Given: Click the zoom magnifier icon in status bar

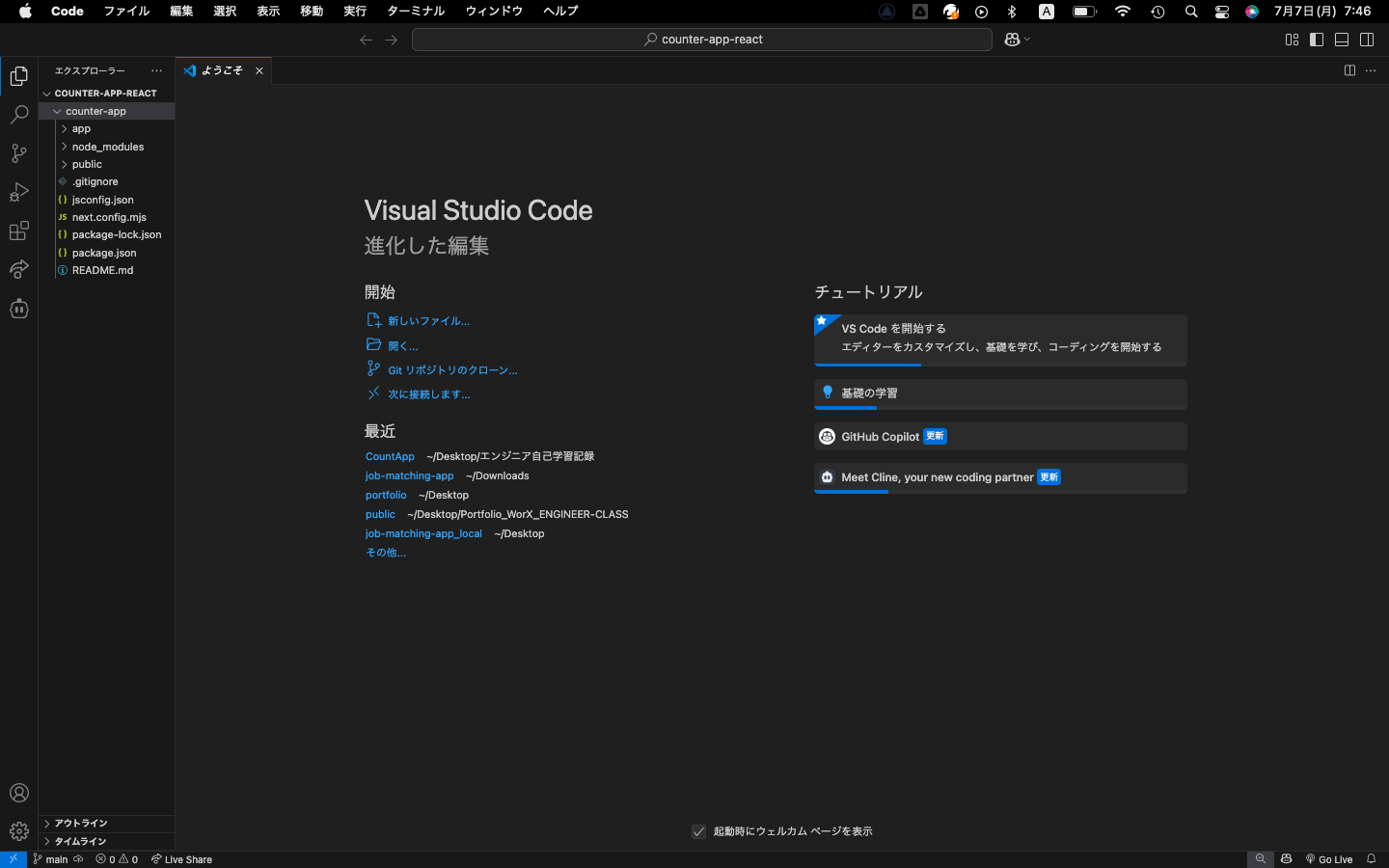Looking at the screenshot, I should pos(1260,859).
